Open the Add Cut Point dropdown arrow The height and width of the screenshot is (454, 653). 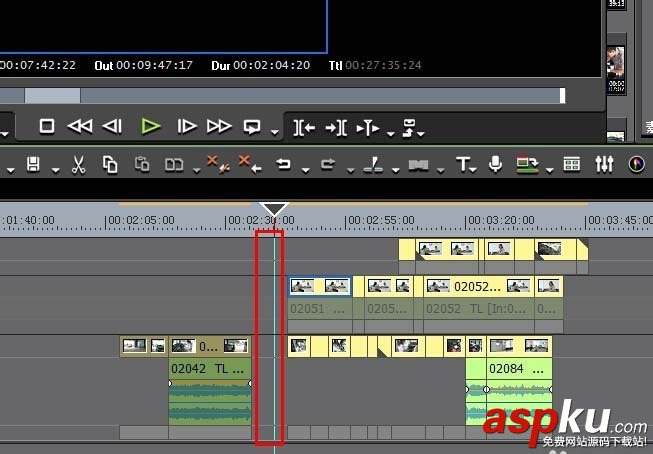click(395, 170)
